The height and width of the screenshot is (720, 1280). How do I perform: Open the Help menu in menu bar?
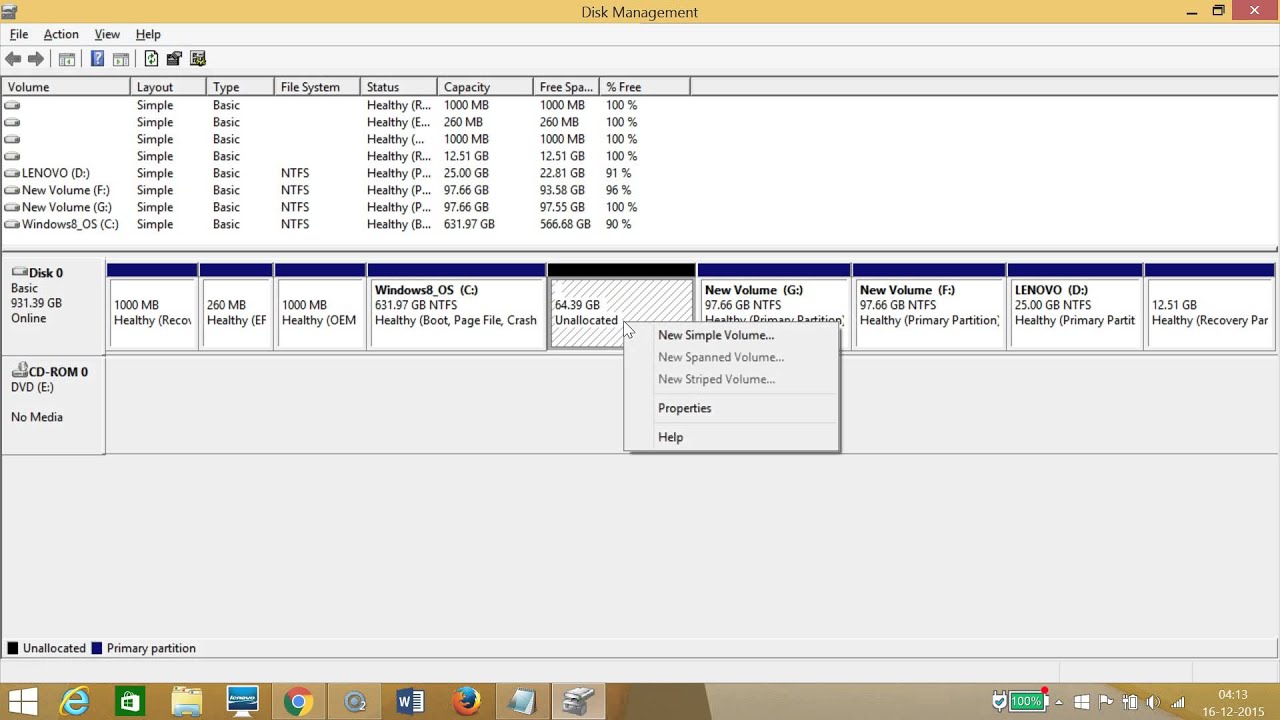(148, 34)
